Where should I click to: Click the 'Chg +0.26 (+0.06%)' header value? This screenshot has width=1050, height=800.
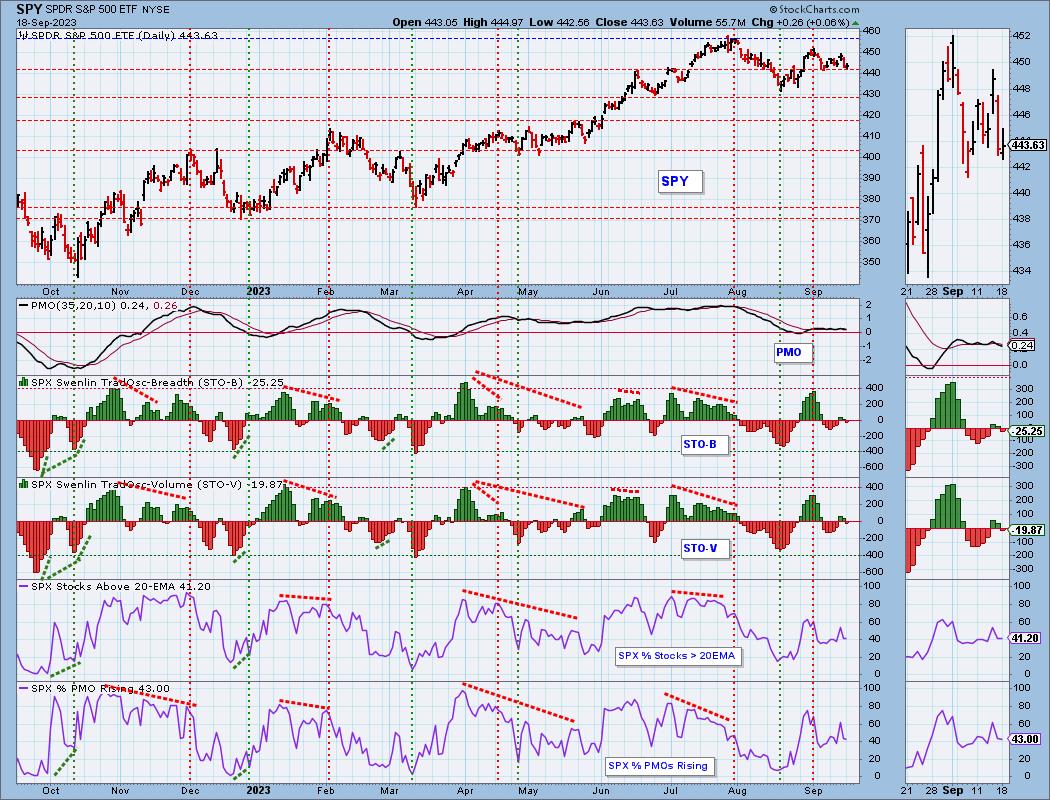click(800, 22)
